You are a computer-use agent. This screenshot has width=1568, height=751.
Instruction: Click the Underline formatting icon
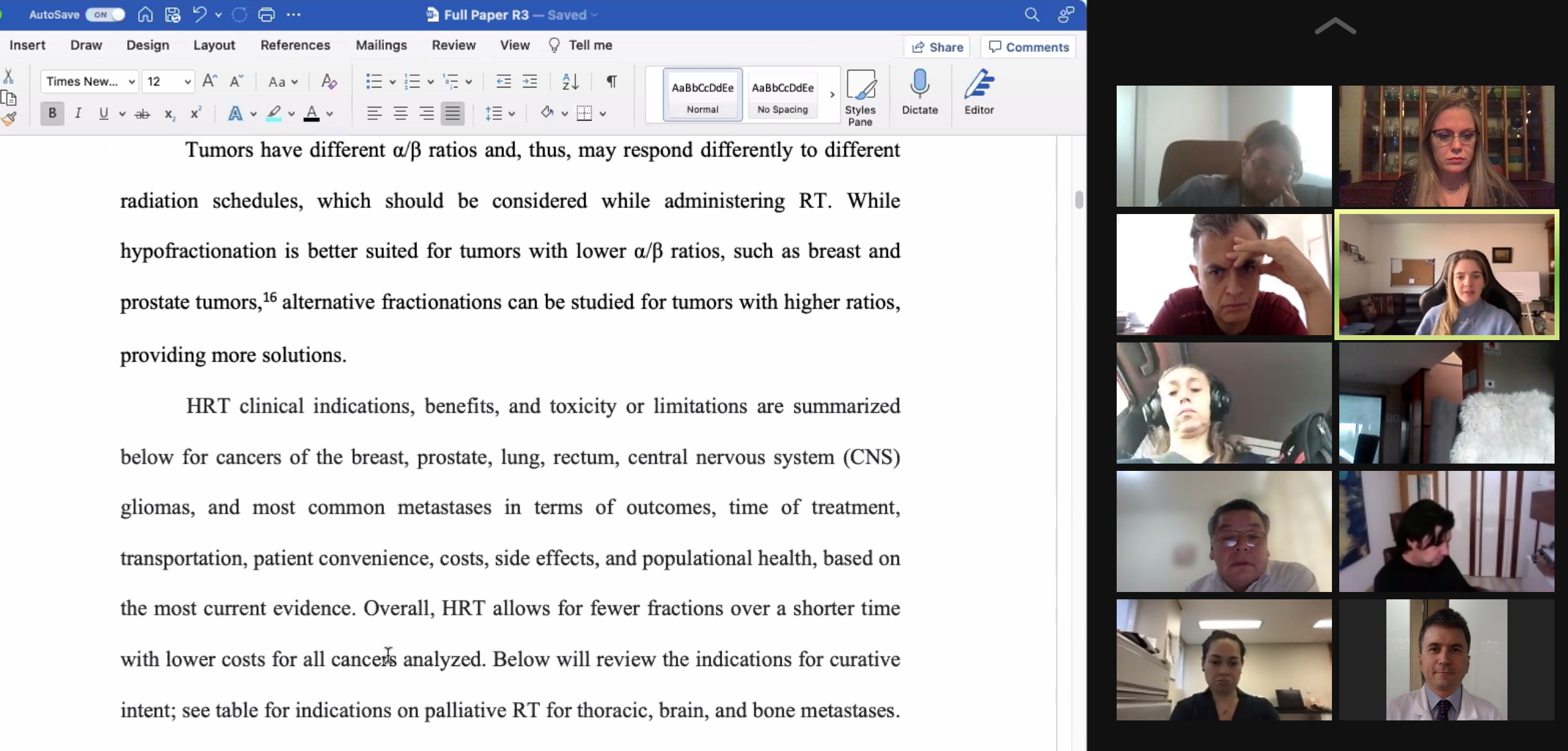(103, 113)
